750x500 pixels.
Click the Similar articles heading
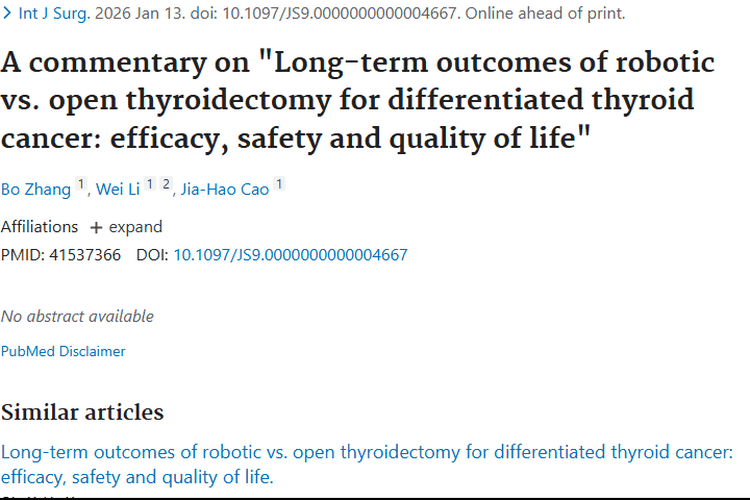pos(82,412)
